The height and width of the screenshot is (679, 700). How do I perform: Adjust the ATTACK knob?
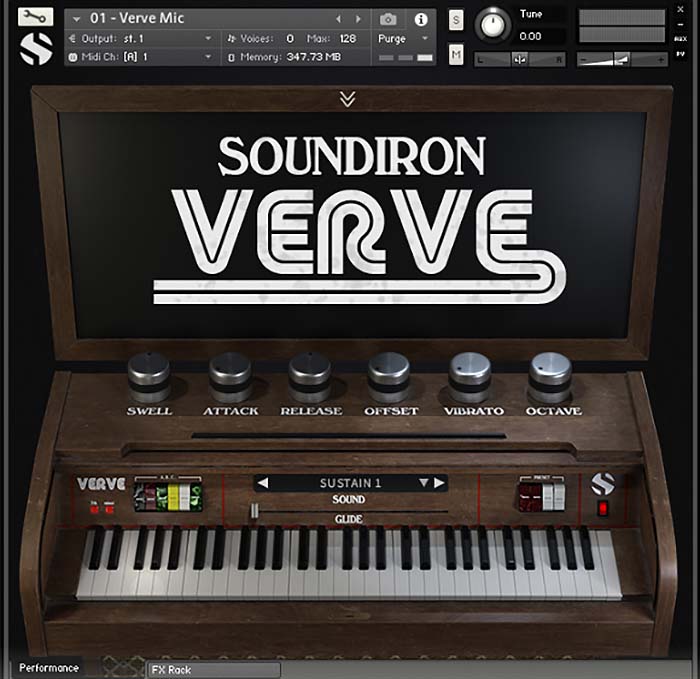[x=230, y=377]
